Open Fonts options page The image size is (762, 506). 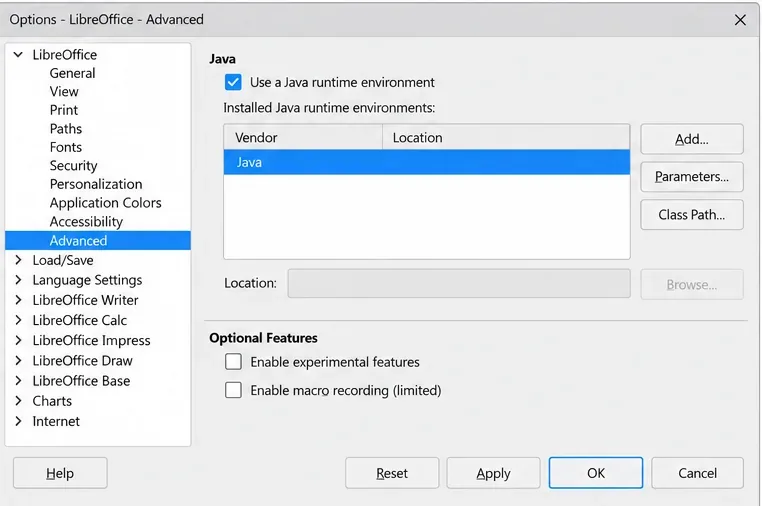[66, 147]
